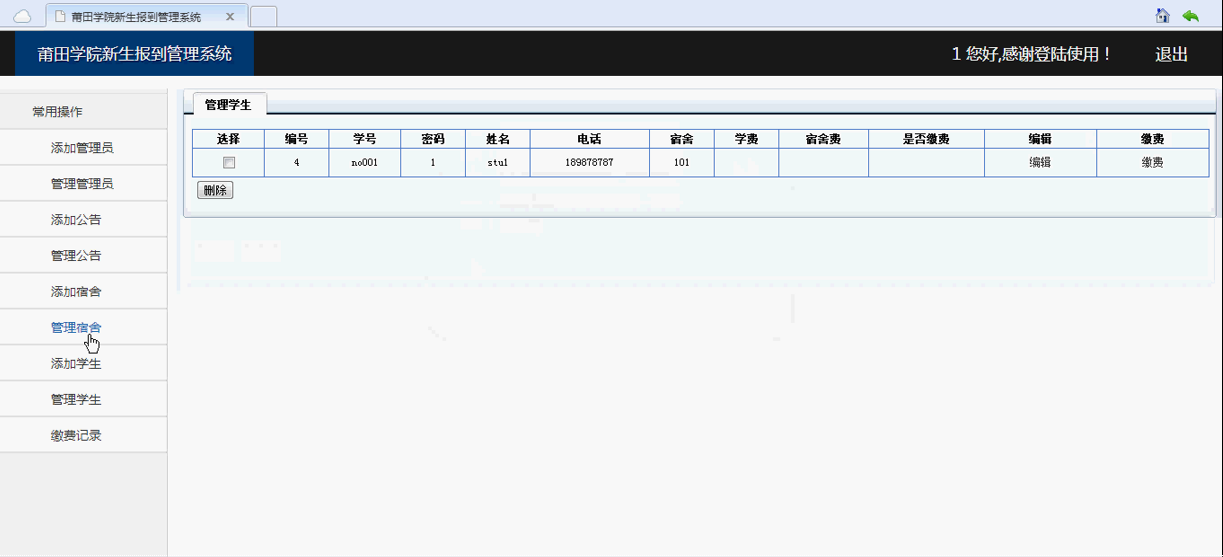Viewport: 1223px width, 557px height.
Task: Open 添加管理员 in sidebar
Action: (x=82, y=148)
